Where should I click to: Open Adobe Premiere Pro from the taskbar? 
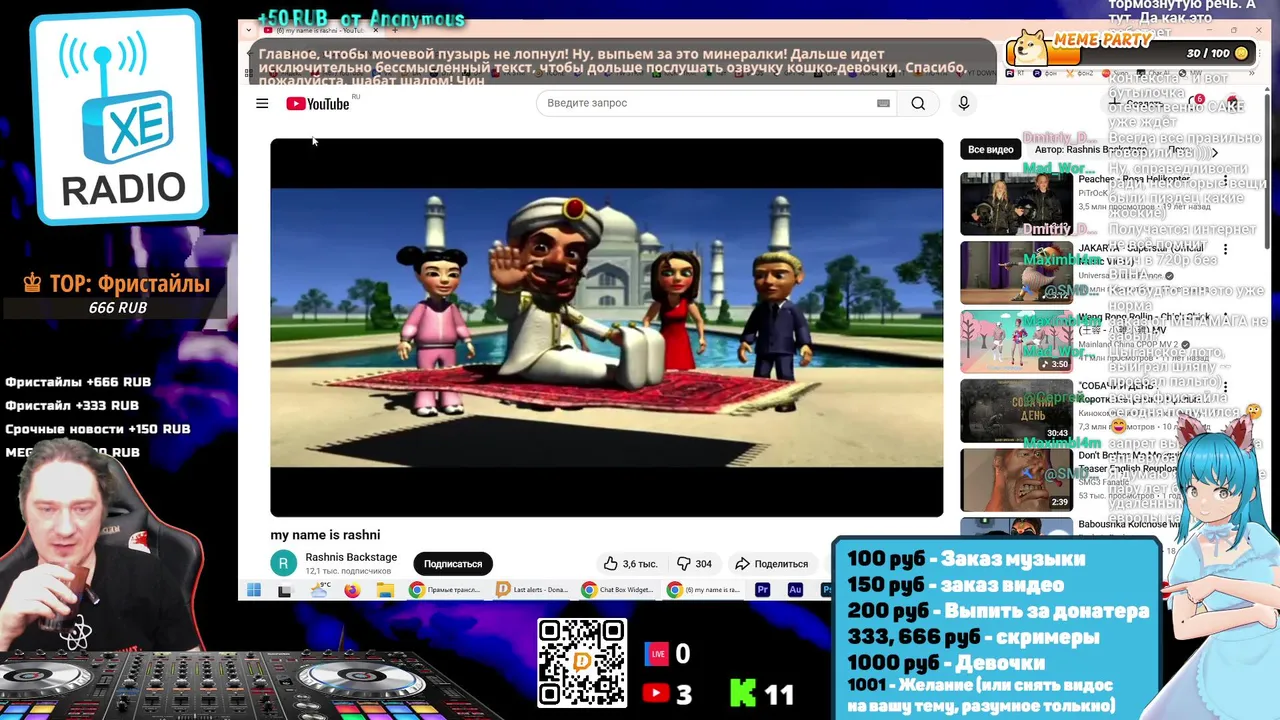point(763,590)
